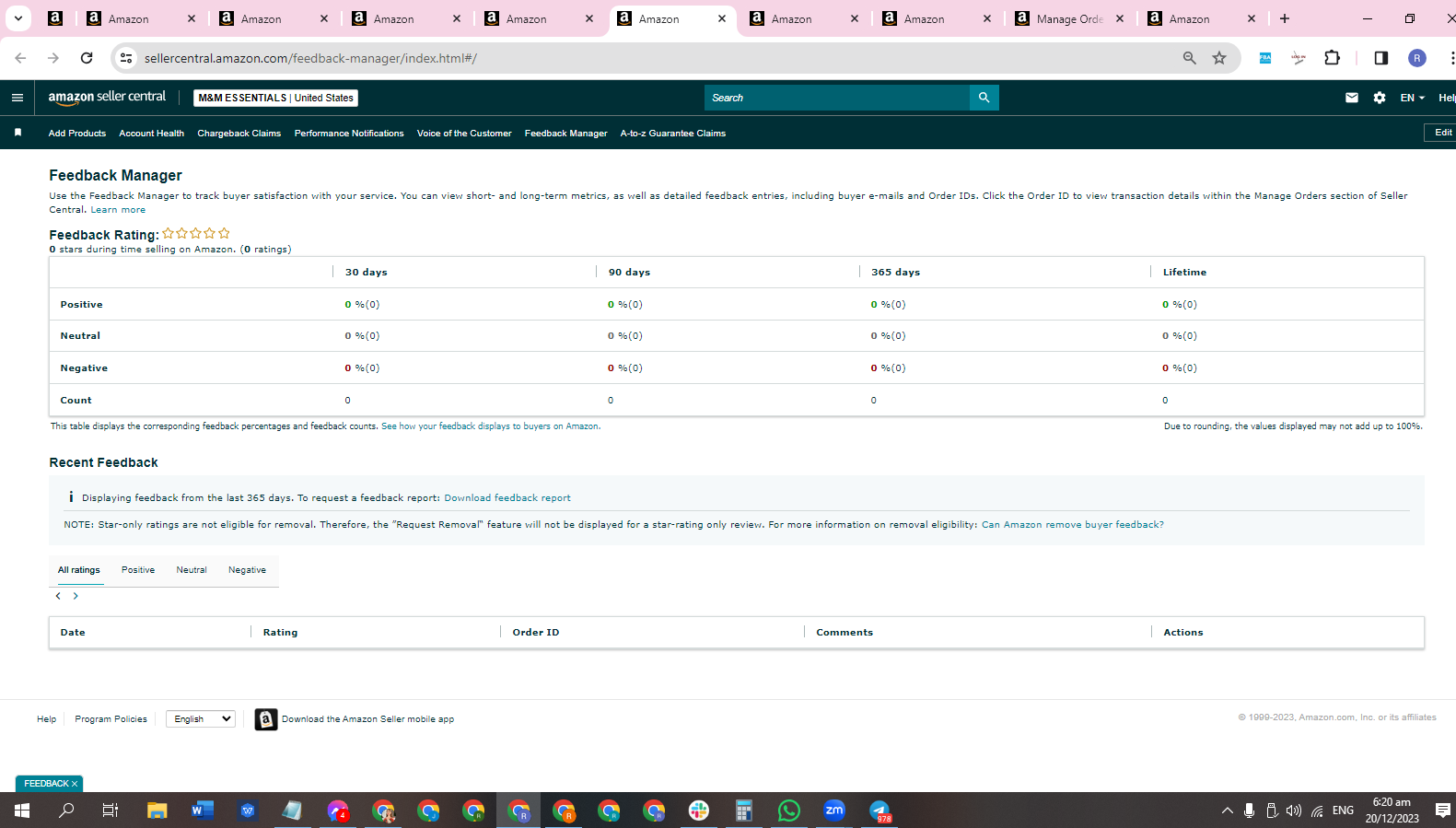Image resolution: width=1456 pixels, height=828 pixels.
Task: Click the browser address bar URL
Action: point(310,58)
